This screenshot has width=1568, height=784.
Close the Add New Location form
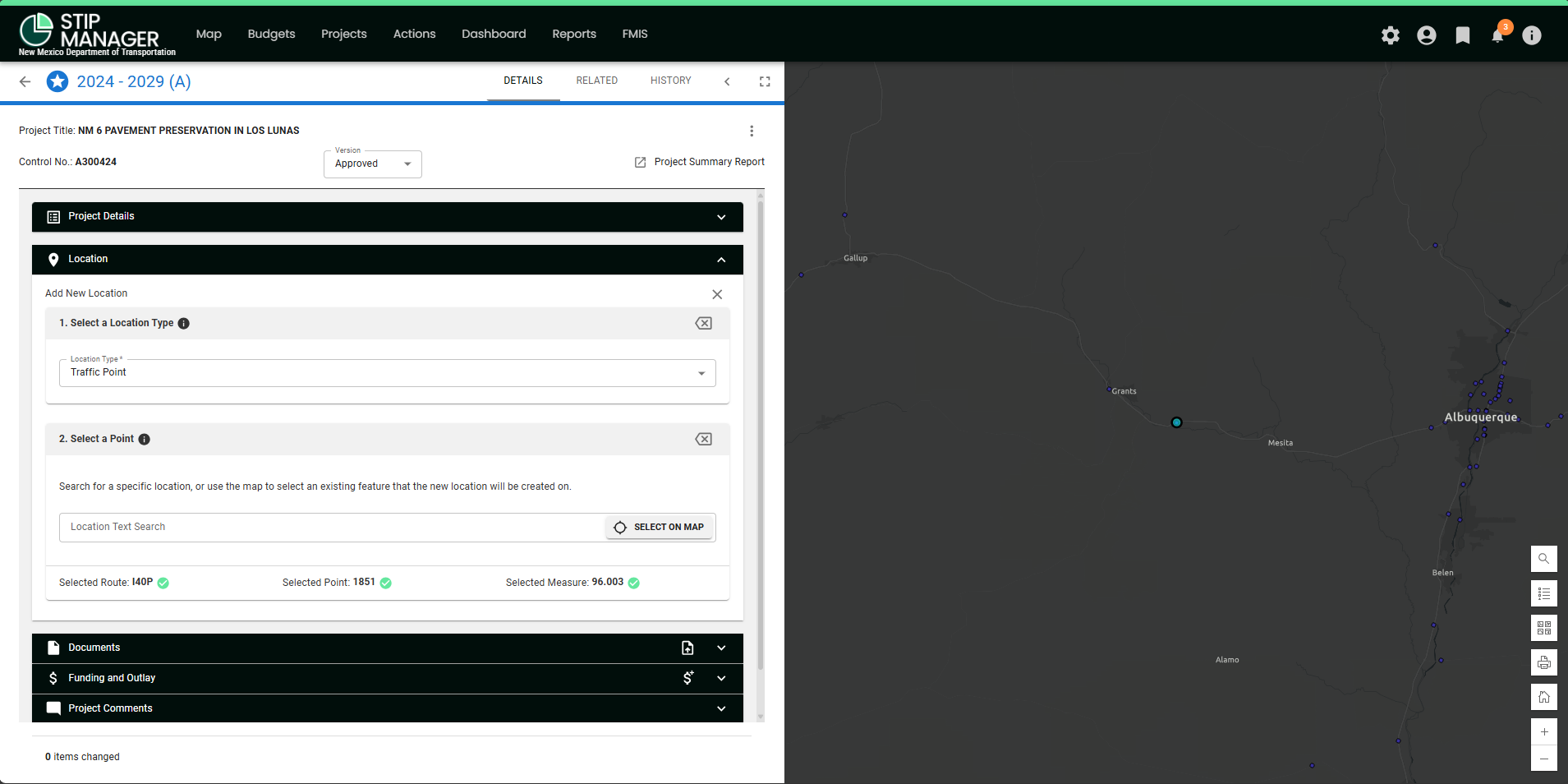click(717, 294)
